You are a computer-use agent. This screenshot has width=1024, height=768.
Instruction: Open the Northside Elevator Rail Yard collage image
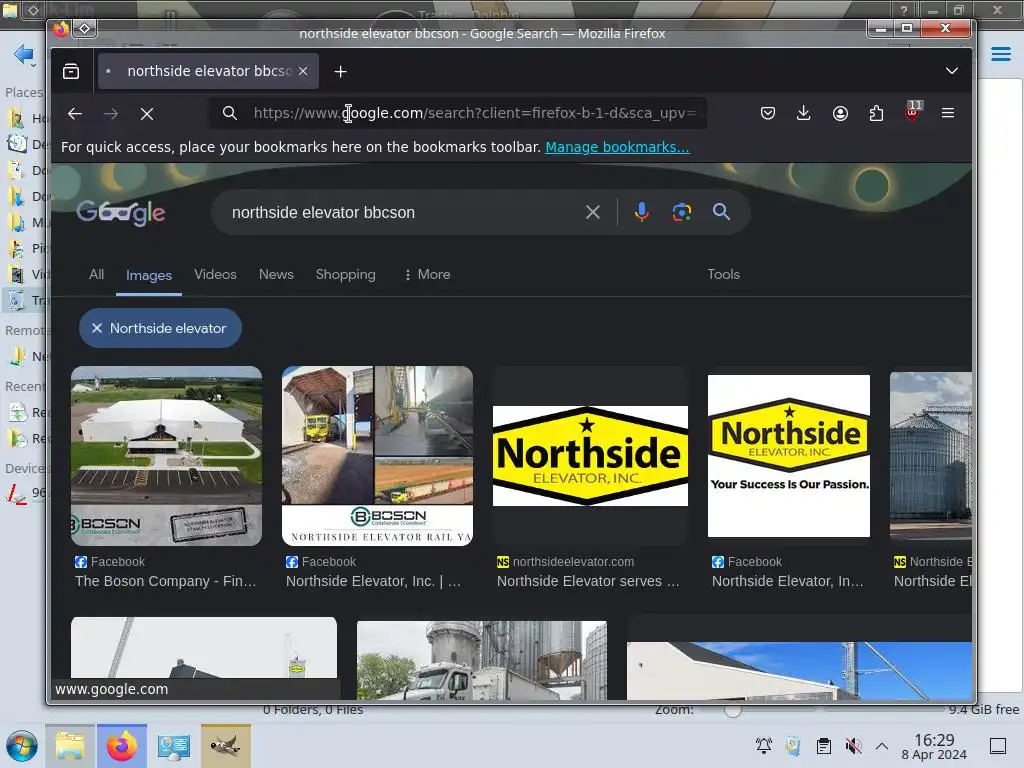coord(377,456)
